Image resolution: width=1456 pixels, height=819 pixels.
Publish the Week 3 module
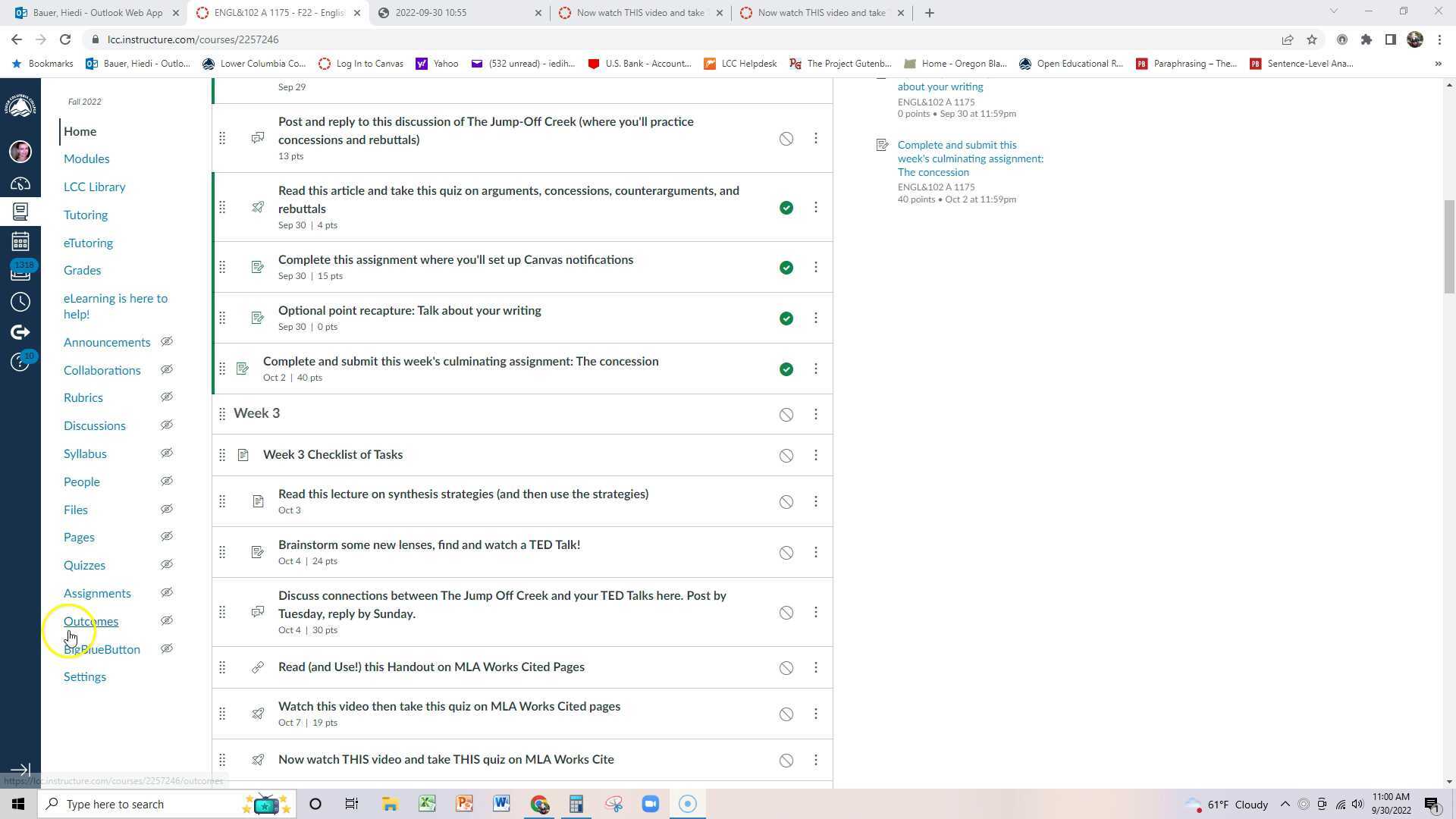[x=786, y=415]
